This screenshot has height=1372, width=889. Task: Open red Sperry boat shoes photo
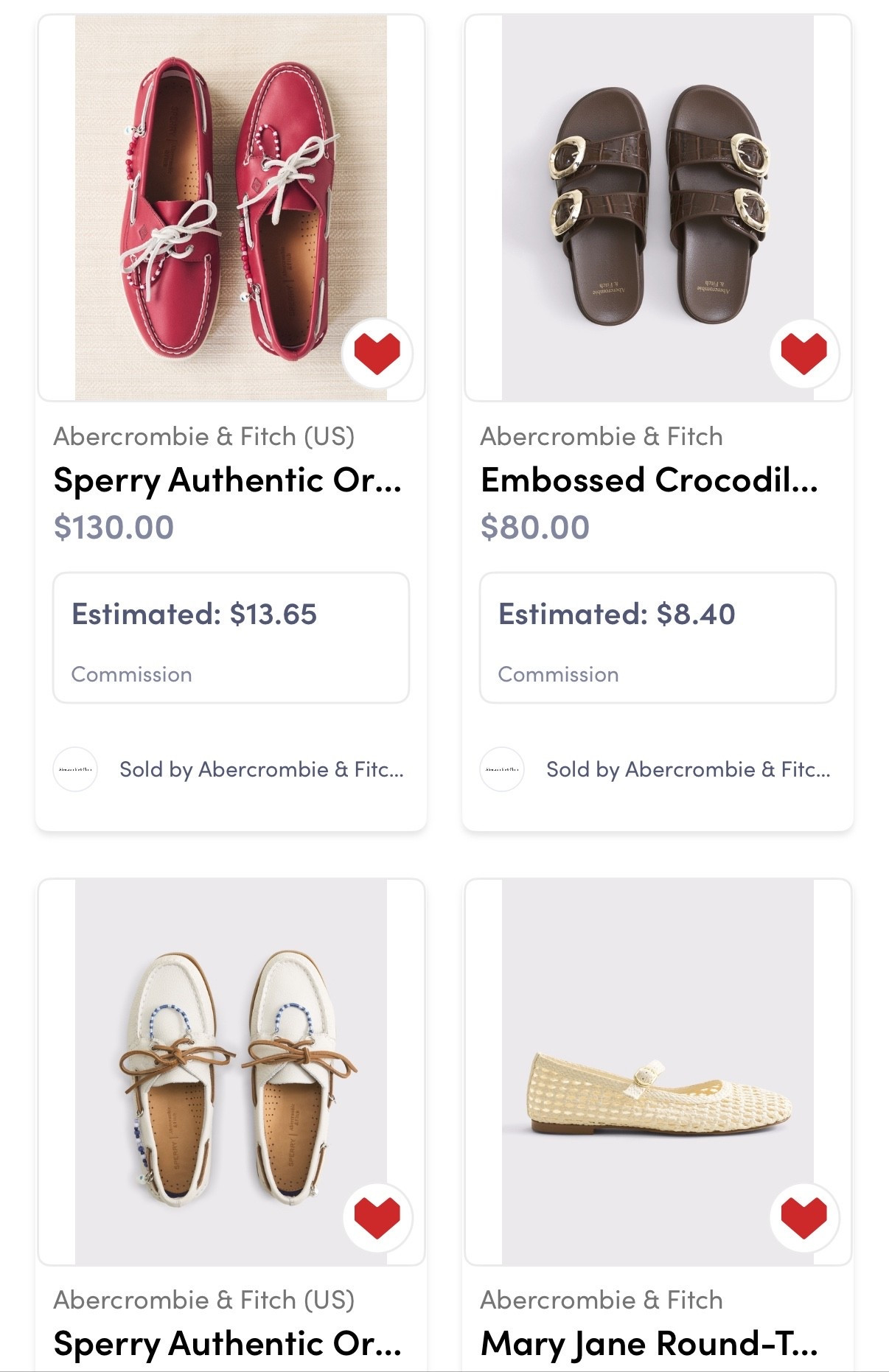coord(230,208)
